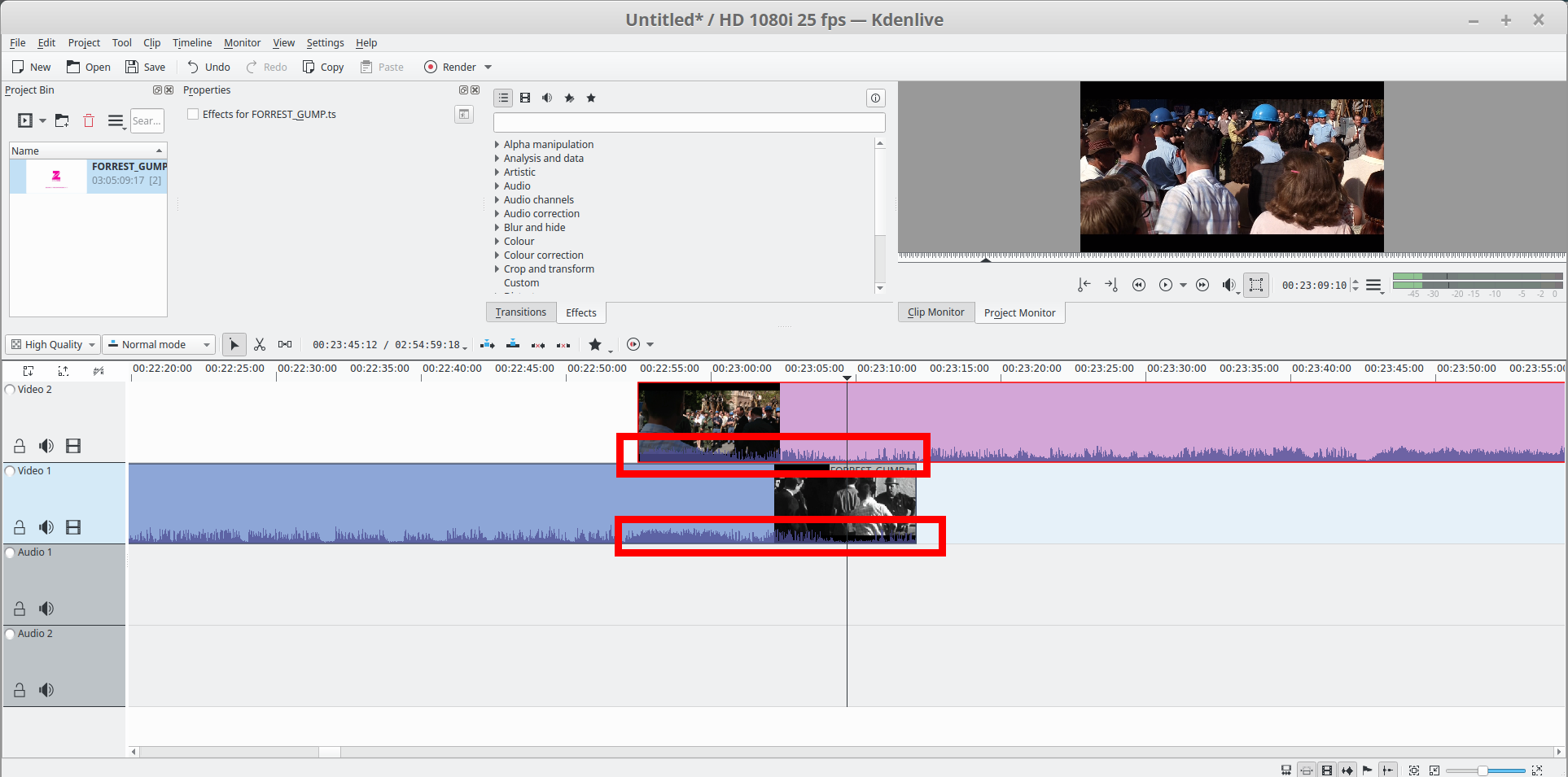1568x777 pixels.
Task: Select the razor (scissors) tool
Action: point(260,345)
